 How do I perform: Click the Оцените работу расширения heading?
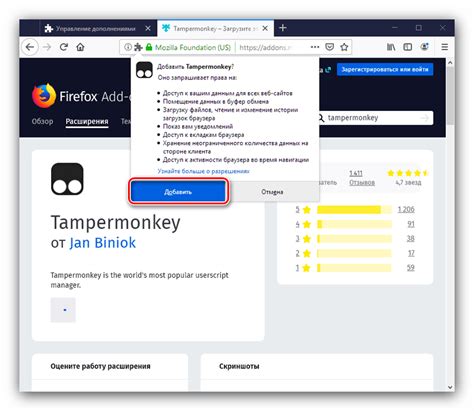[100, 366]
